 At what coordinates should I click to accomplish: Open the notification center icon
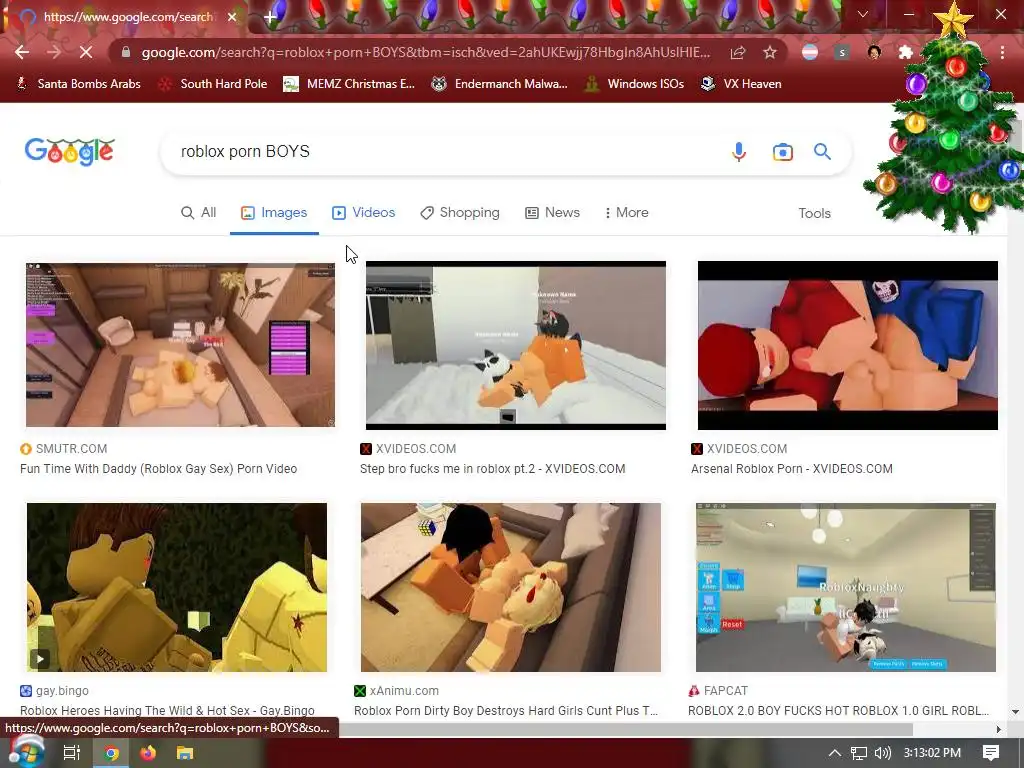point(991,753)
